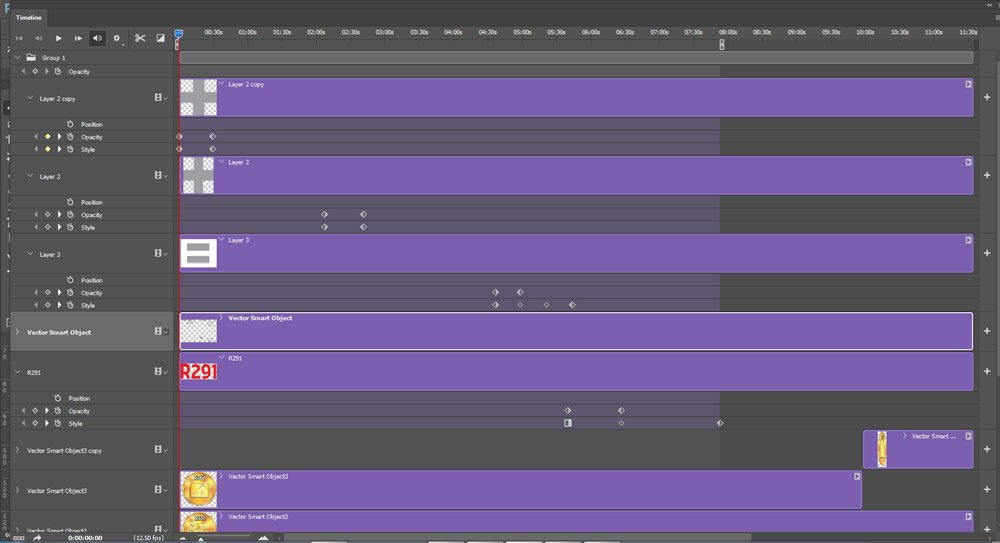The height and width of the screenshot is (543, 1000).
Task: Toggle Layer 2 Style stopwatch
Action: 70,227
